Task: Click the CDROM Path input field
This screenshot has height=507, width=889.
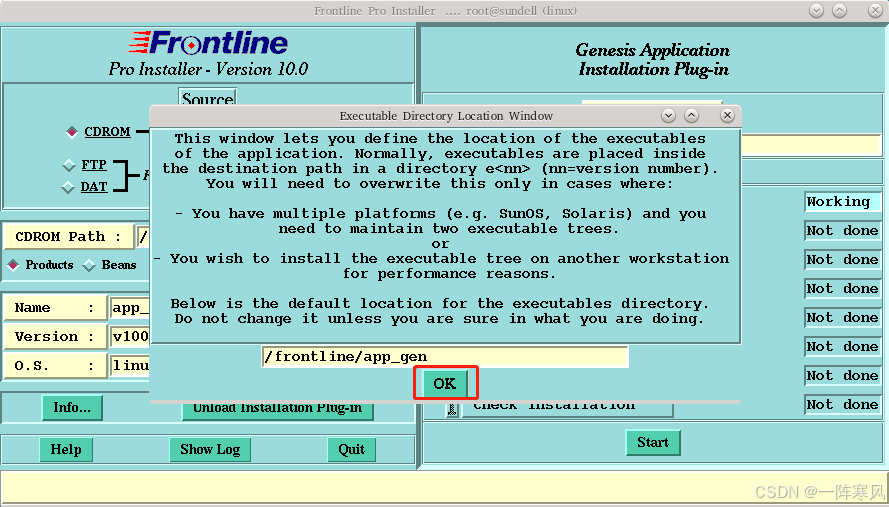Action: point(143,236)
